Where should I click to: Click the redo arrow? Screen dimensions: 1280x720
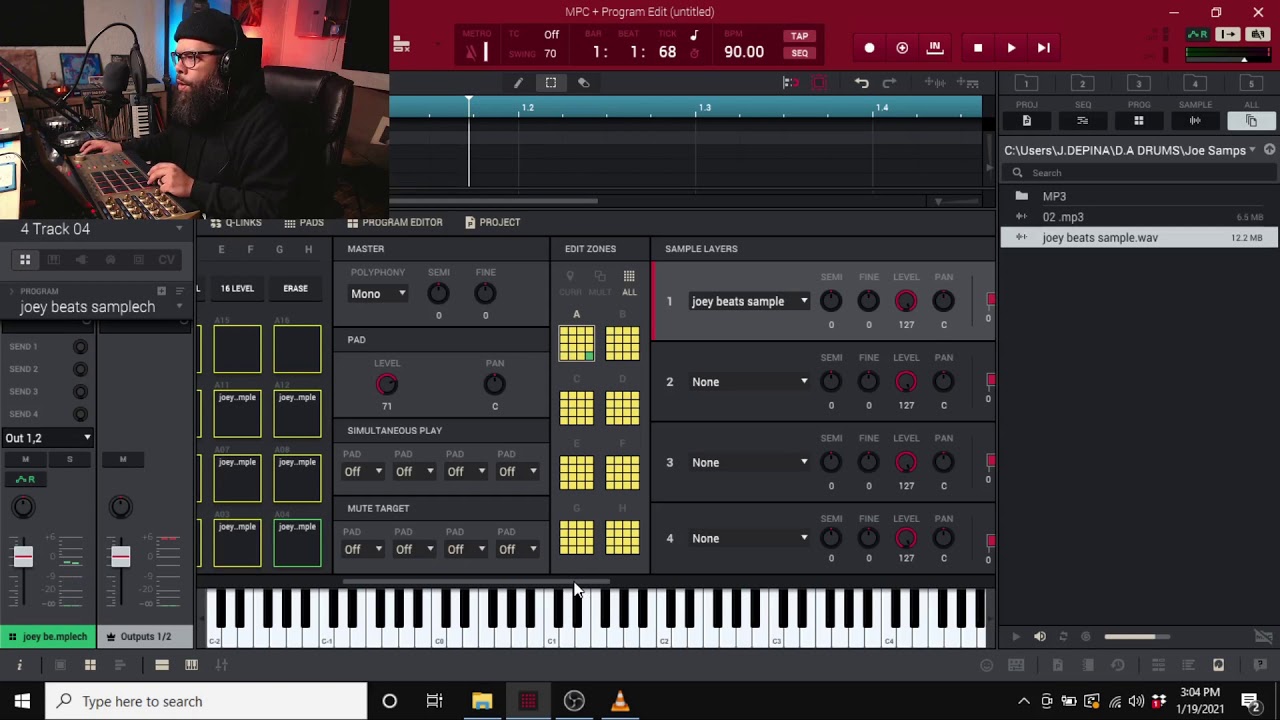889,83
